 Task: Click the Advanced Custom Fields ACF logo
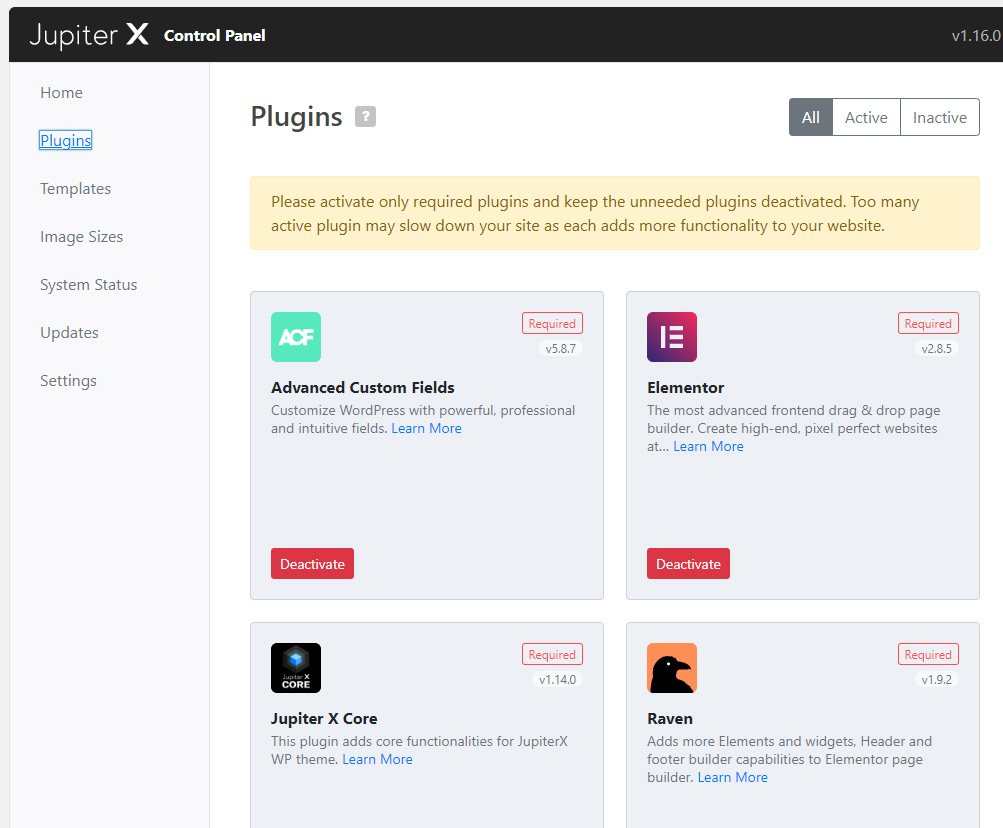pyautogui.click(x=296, y=337)
